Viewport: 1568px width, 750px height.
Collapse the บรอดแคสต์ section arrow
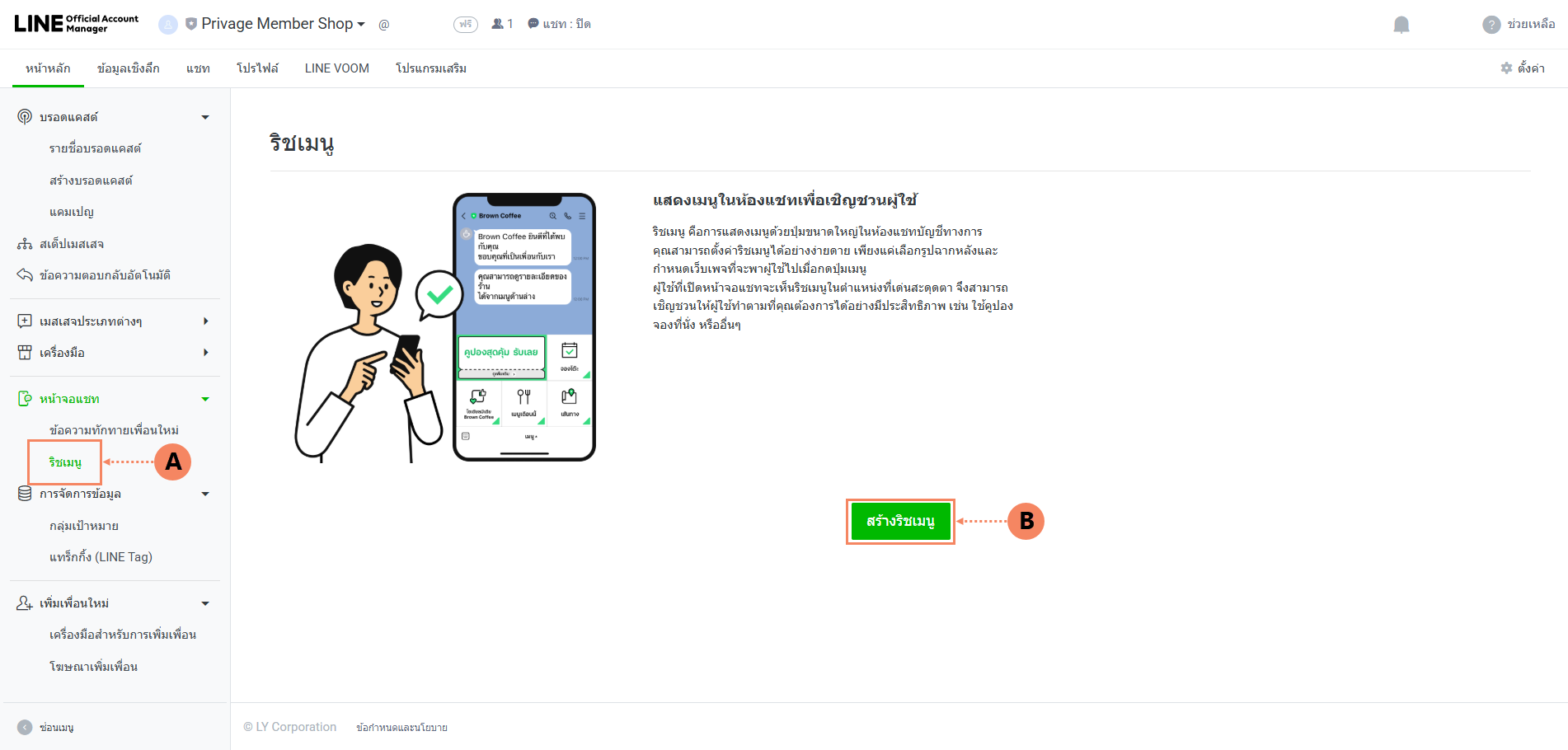[x=205, y=117]
